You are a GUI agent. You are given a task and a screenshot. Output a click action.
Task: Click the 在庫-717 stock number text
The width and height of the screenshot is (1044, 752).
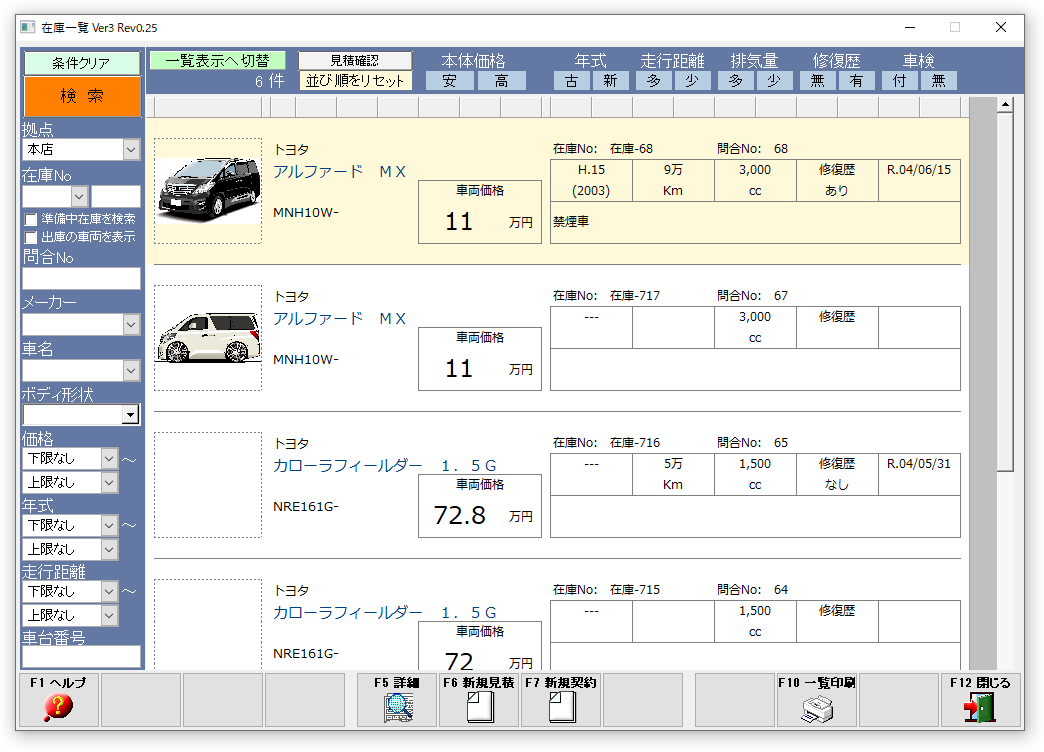(635, 296)
